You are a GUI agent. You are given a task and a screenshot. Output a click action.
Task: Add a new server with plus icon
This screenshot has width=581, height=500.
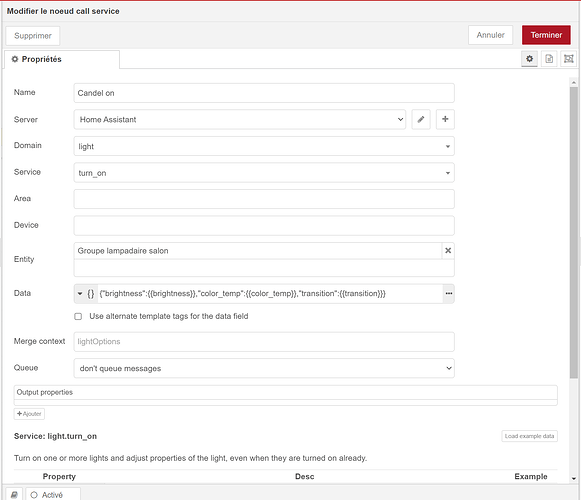(445, 119)
